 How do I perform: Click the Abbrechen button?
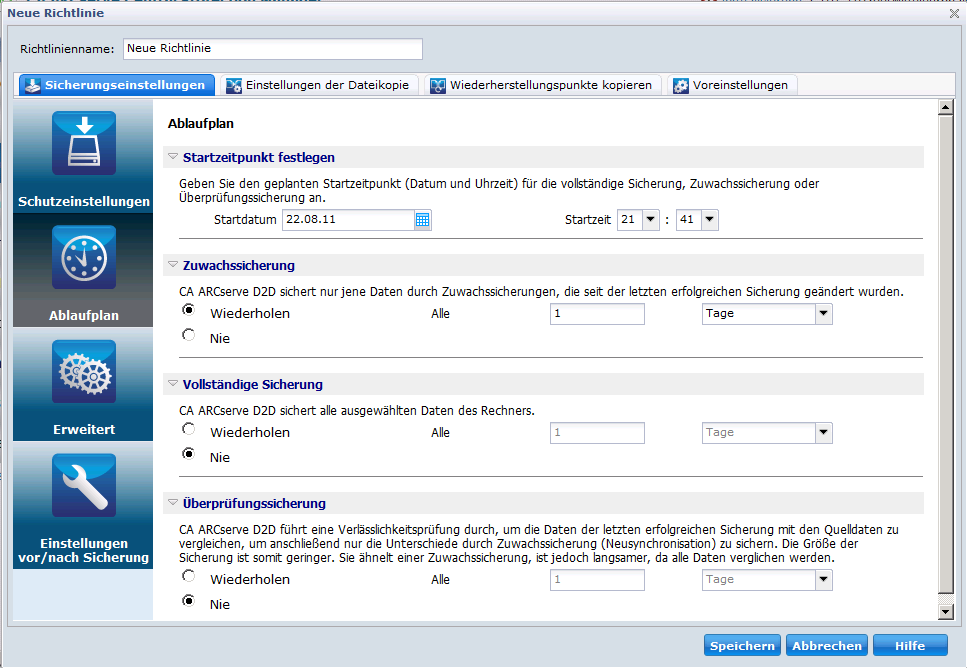(x=826, y=646)
